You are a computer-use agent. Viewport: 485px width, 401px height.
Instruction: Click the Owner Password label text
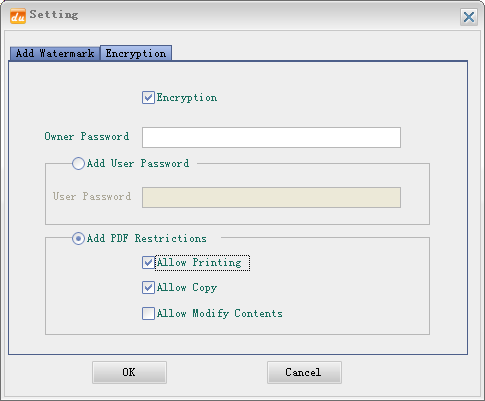pyautogui.click(x=87, y=136)
